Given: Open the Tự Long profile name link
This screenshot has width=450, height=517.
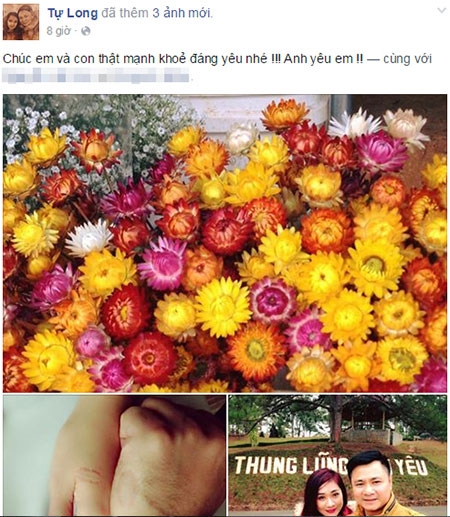Looking at the screenshot, I should [73, 13].
